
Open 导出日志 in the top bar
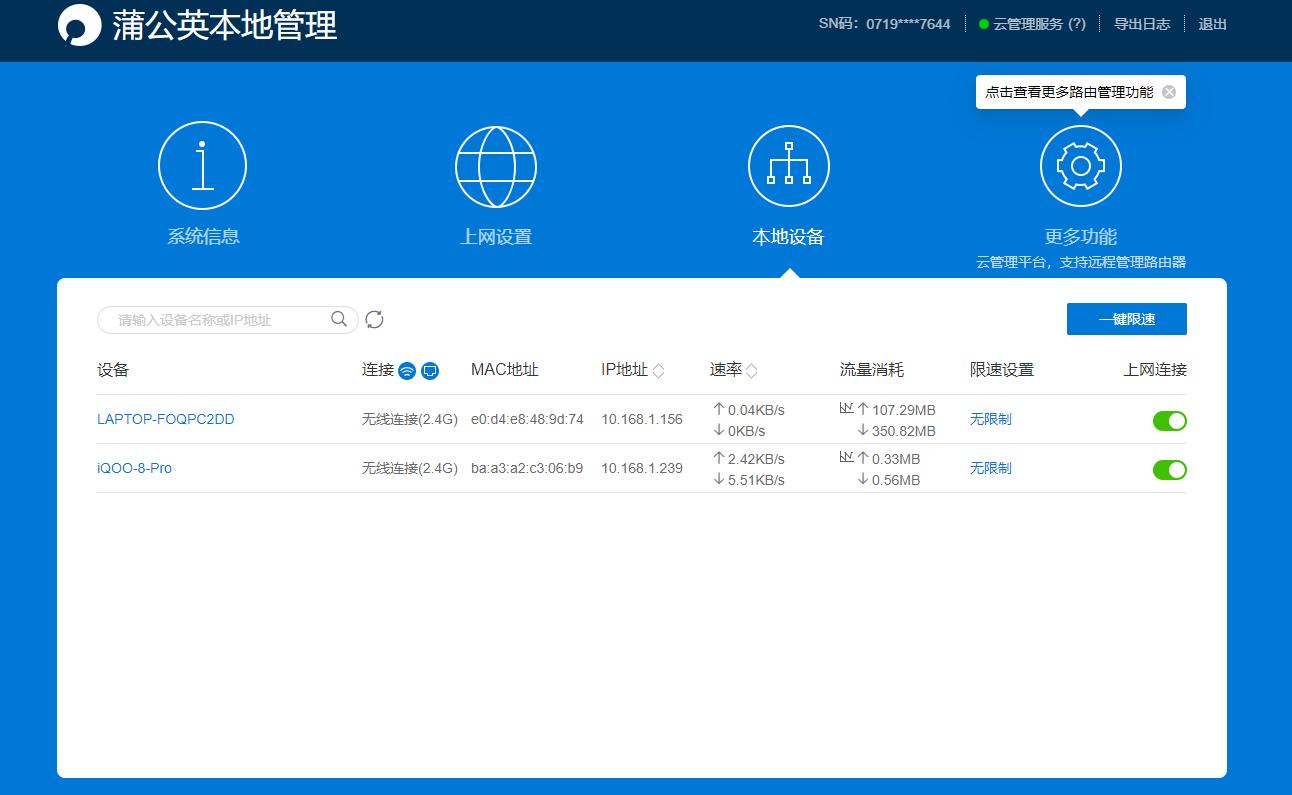1142,23
